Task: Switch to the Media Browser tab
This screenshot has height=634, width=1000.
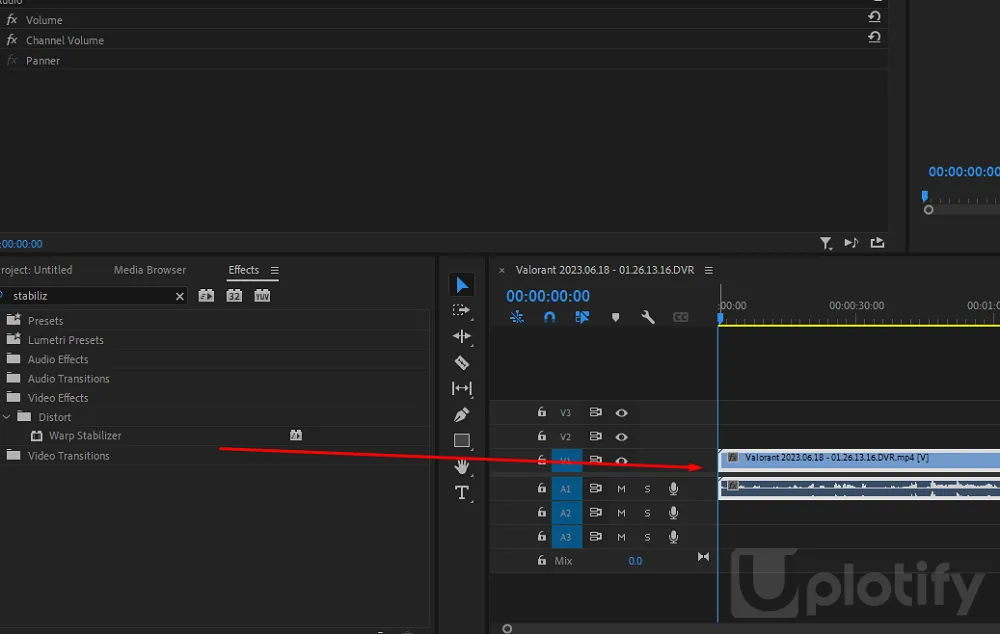Action: coord(150,270)
